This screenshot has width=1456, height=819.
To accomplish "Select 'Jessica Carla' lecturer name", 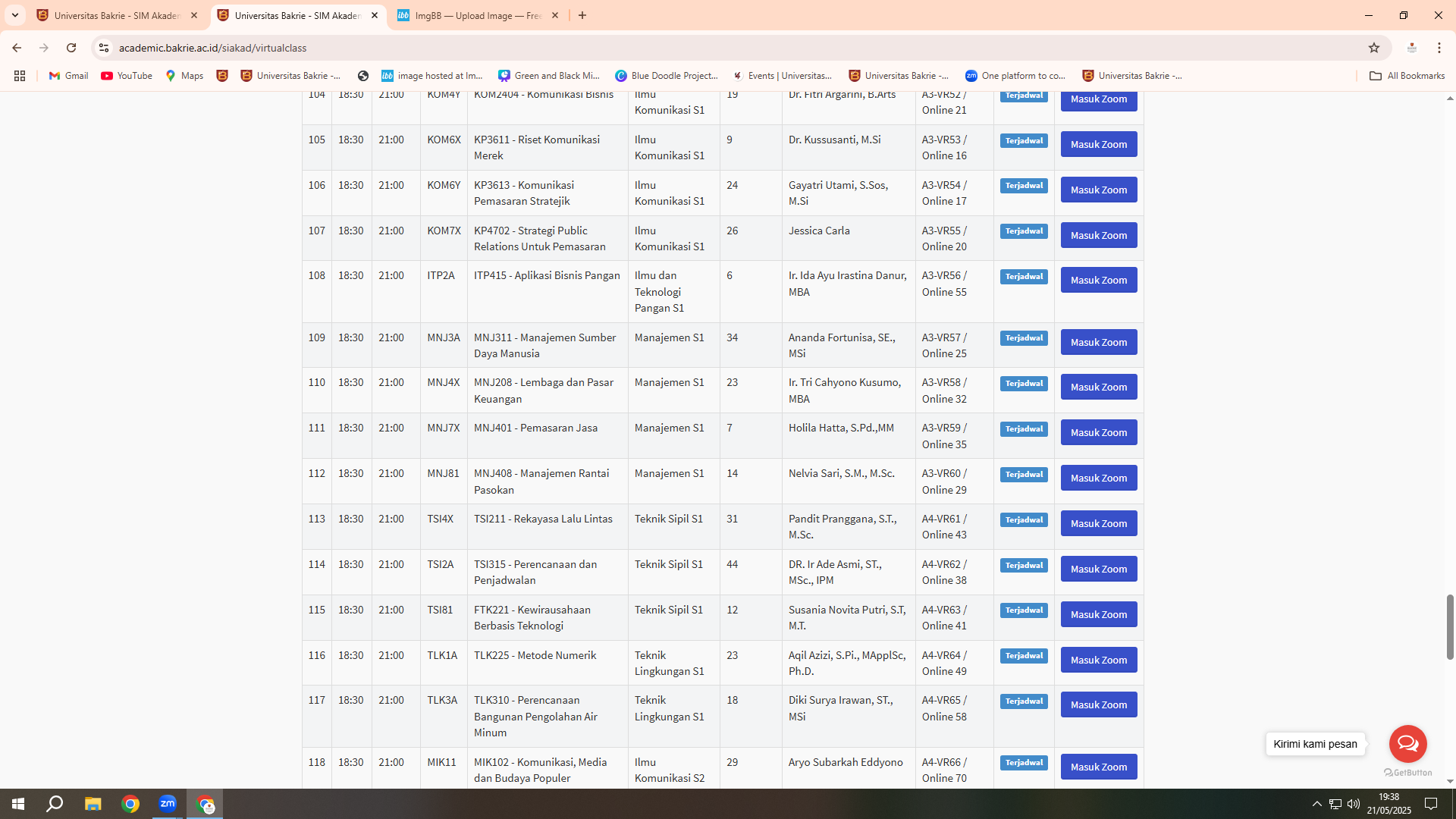I will (x=819, y=231).
